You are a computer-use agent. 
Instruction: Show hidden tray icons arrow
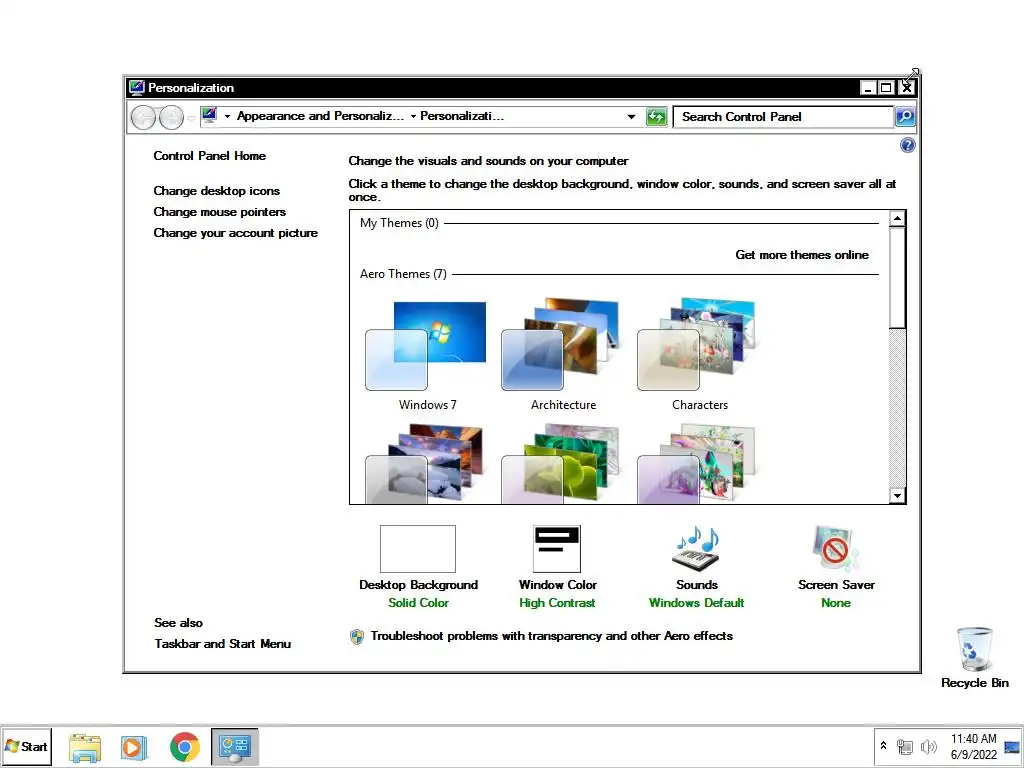[883, 745]
